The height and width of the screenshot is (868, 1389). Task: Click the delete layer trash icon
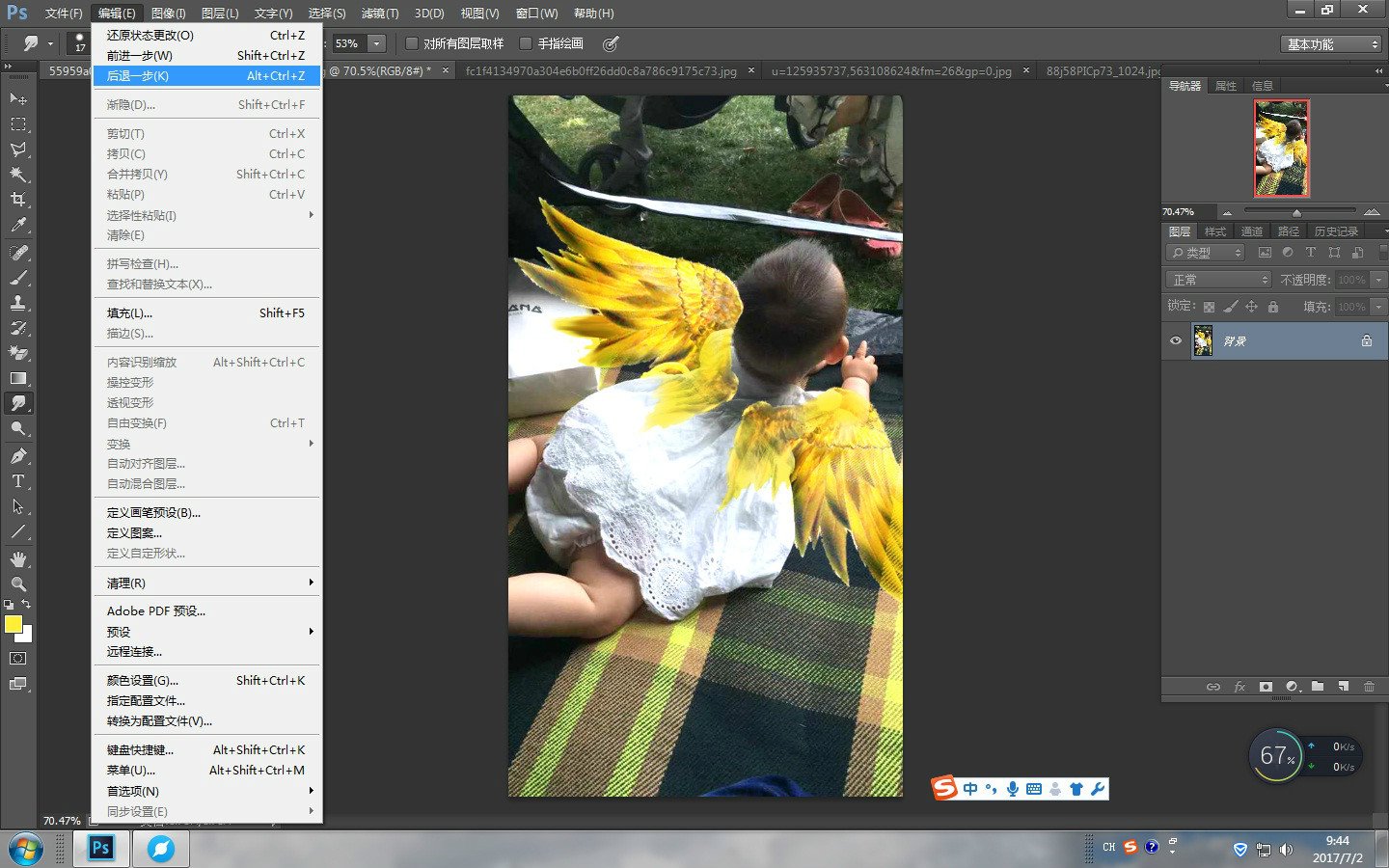(1369, 687)
